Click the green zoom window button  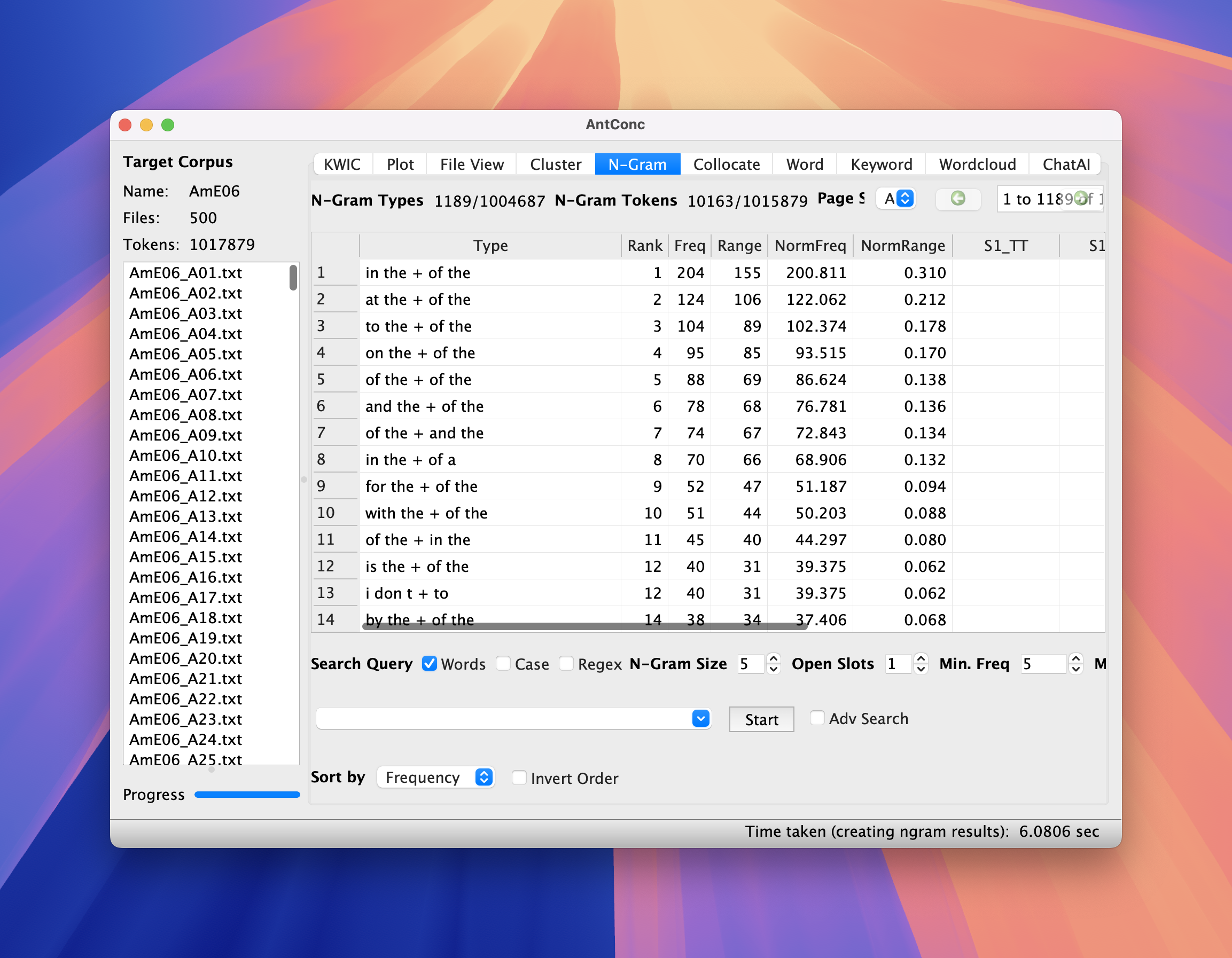click(x=168, y=124)
